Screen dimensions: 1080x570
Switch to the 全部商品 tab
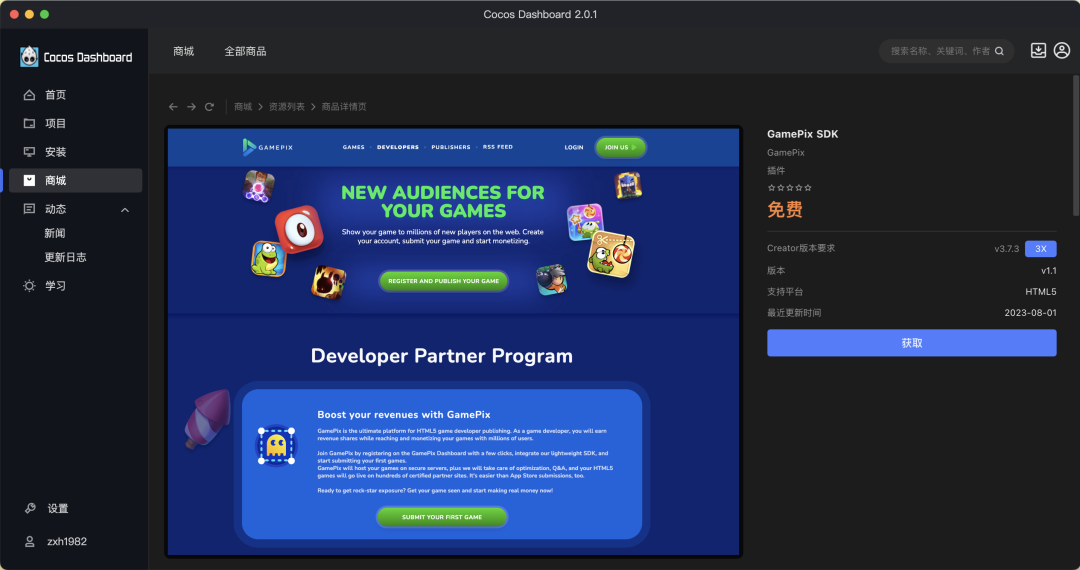coord(245,51)
